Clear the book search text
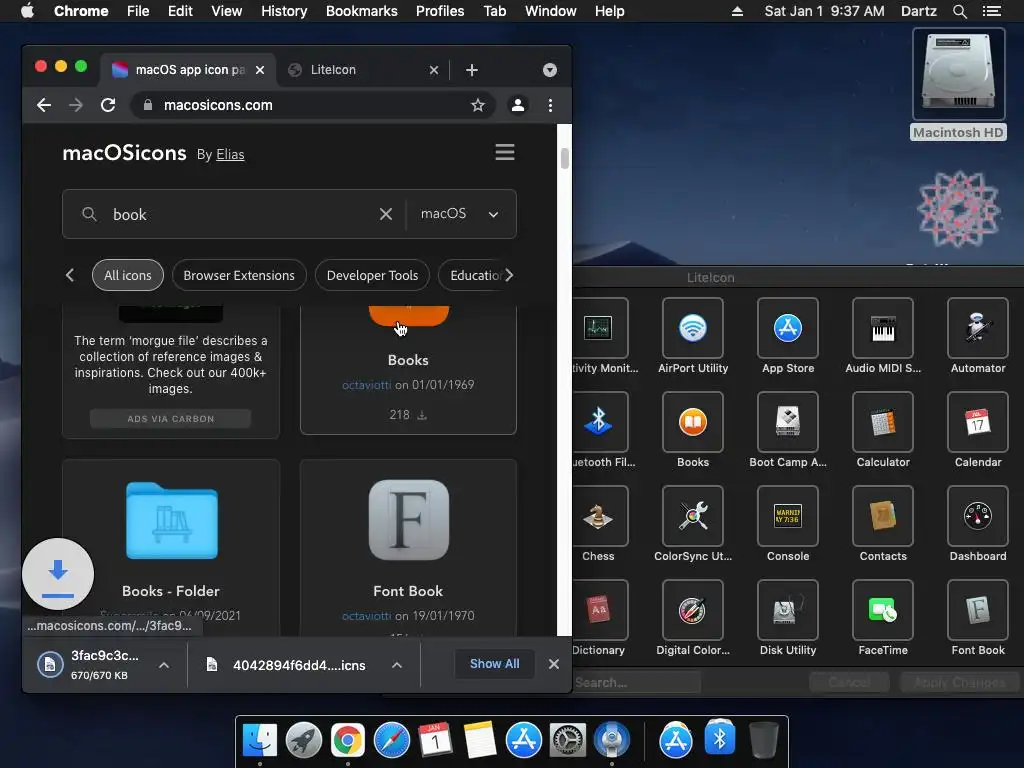The height and width of the screenshot is (768, 1024). coord(386,214)
